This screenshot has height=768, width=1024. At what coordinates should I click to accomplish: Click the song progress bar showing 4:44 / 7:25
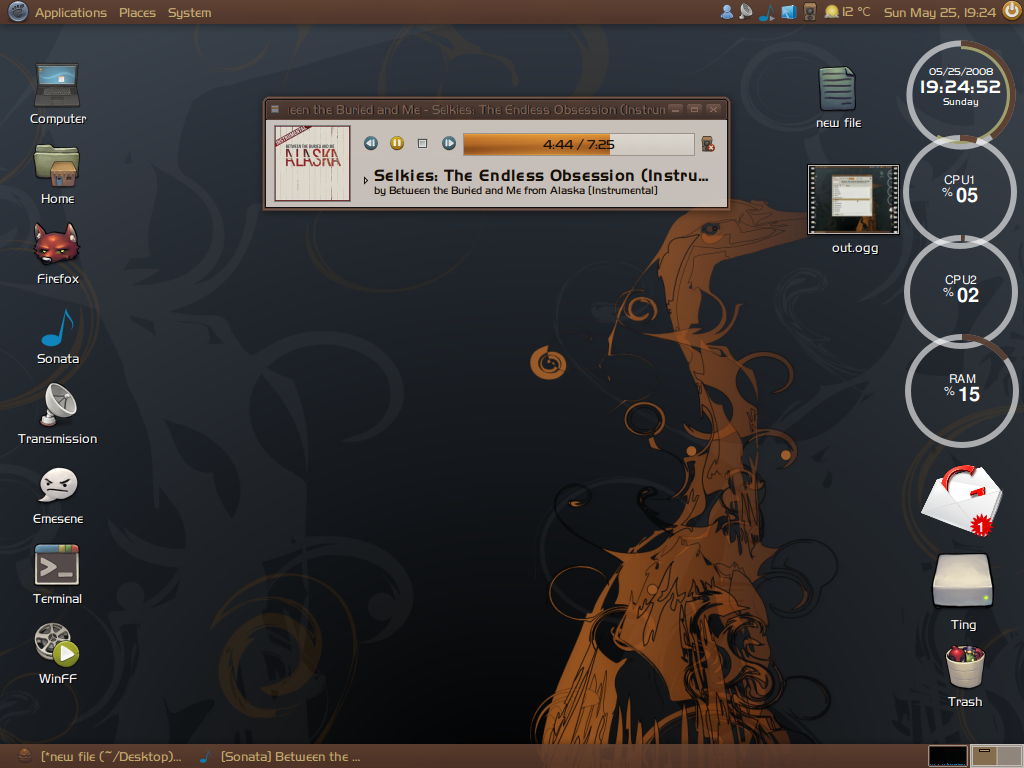pyautogui.click(x=578, y=144)
